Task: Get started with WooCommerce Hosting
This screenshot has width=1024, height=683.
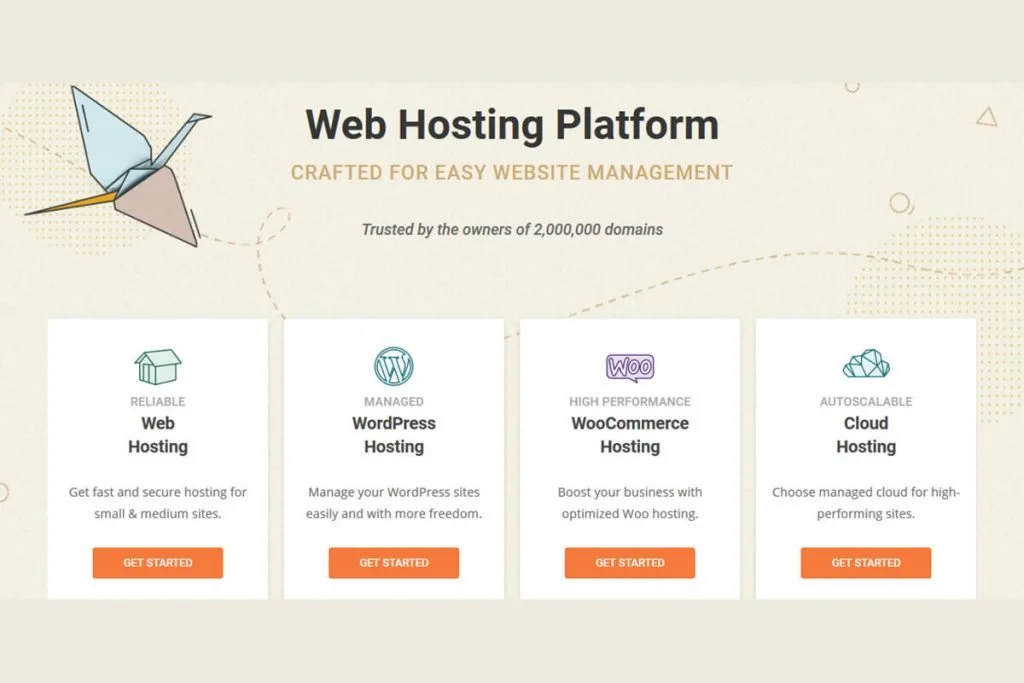Action: click(x=630, y=563)
